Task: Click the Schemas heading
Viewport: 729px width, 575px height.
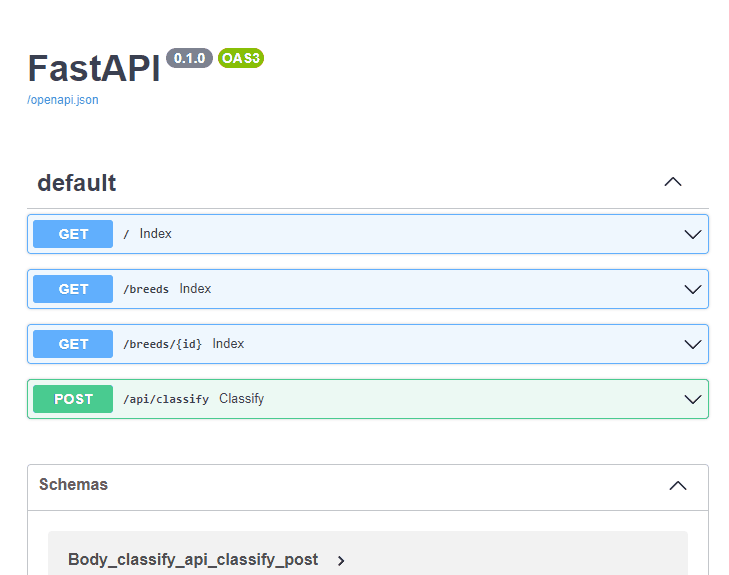Action: pyautogui.click(x=73, y=484)
